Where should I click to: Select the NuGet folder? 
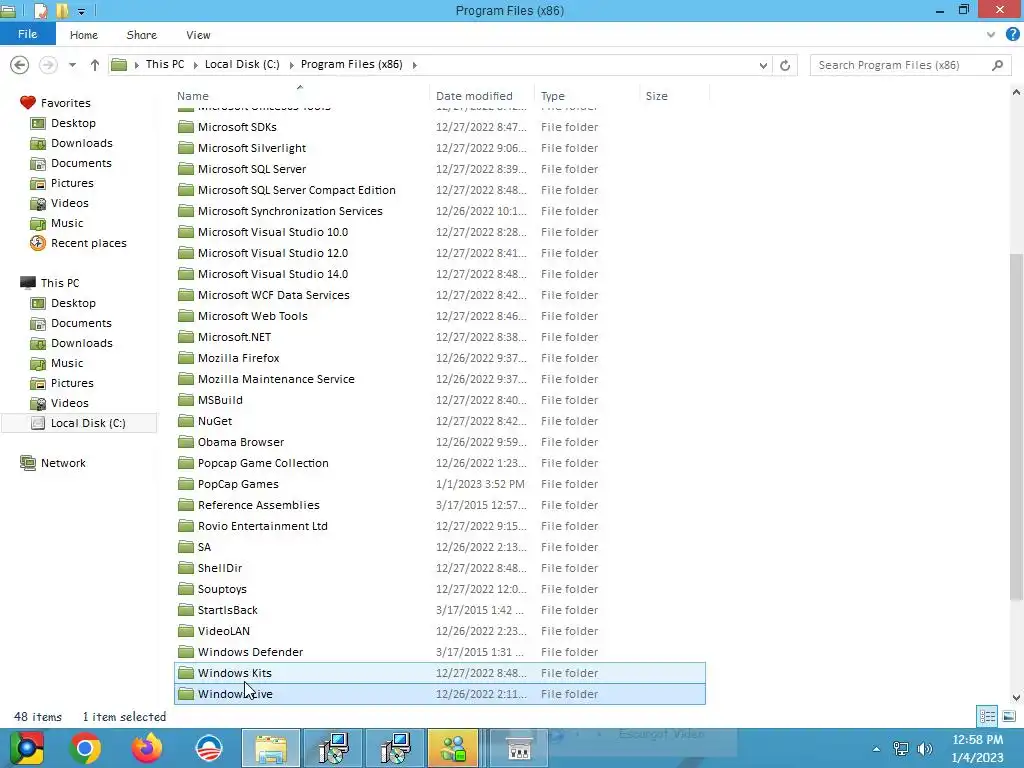[440, 421]
